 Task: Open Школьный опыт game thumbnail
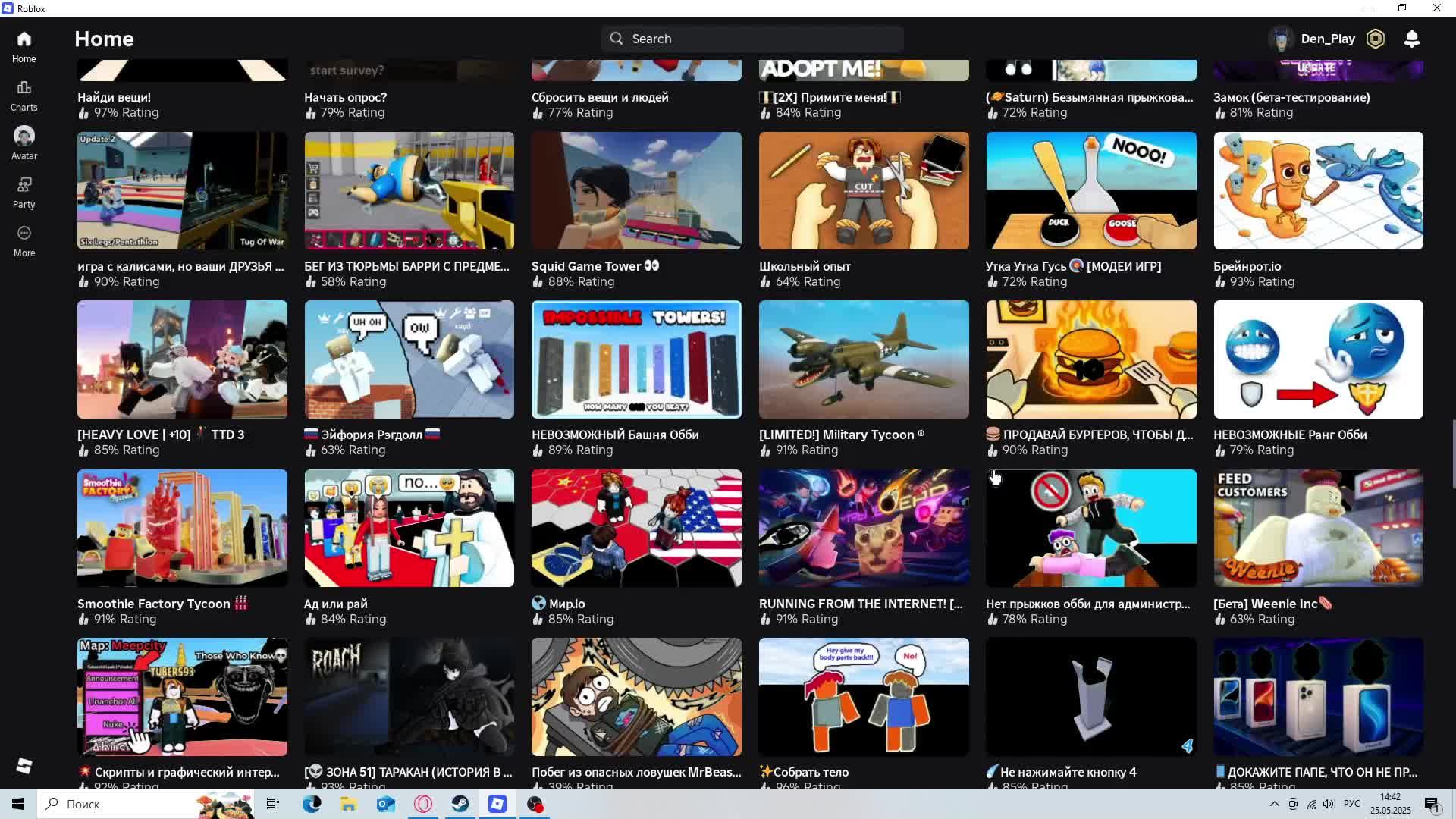point(864,190)
